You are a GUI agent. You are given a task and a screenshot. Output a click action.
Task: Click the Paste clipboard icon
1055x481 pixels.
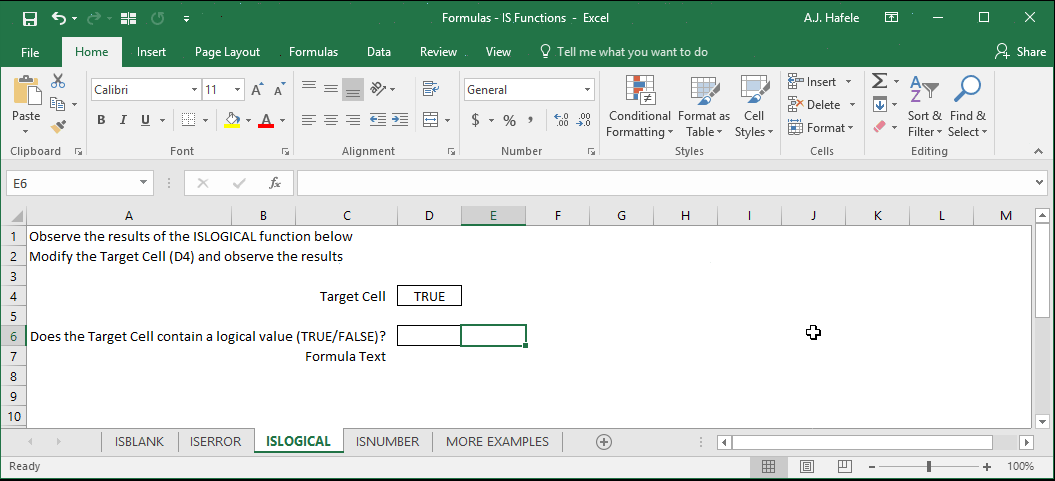(26, 91)
